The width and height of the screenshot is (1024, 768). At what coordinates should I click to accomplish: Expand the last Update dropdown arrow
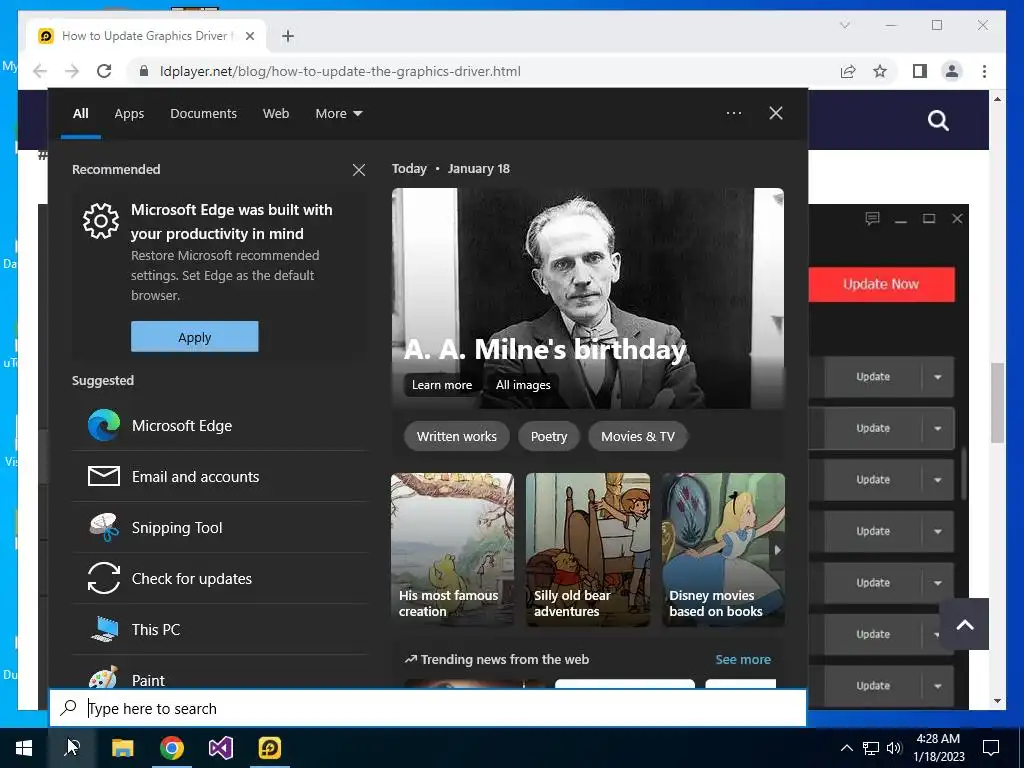(938, 686)
